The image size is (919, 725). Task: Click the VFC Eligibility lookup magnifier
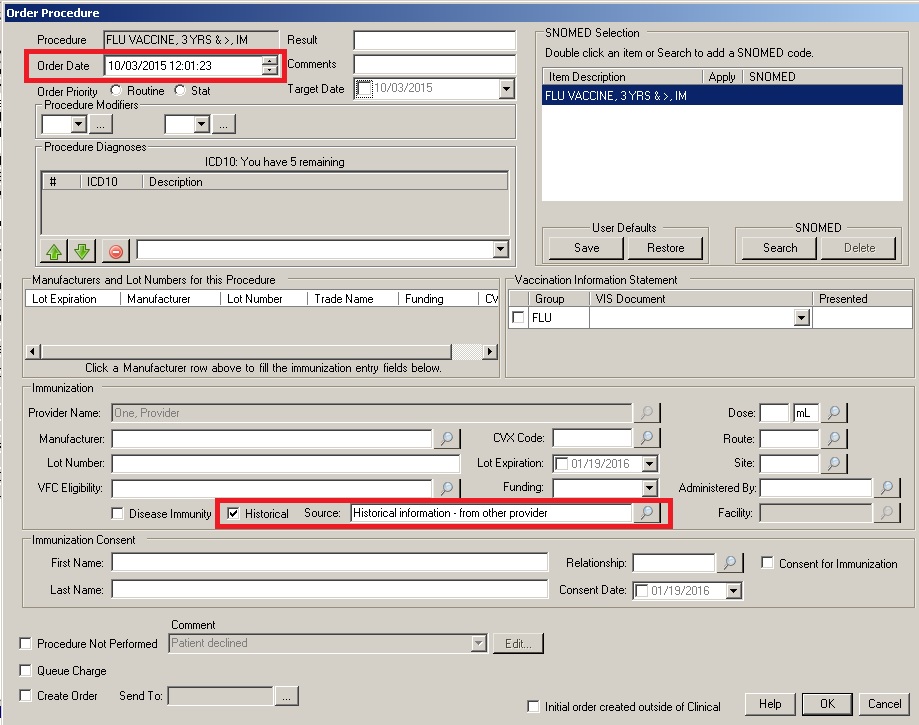pyautogui.click(x=447, y=488)
